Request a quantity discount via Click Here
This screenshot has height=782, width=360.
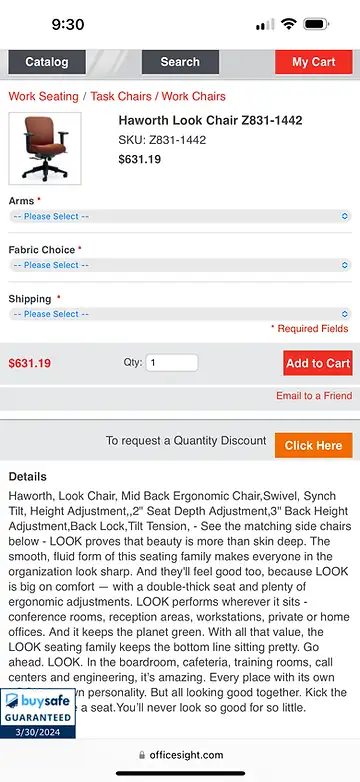(314, 445)
